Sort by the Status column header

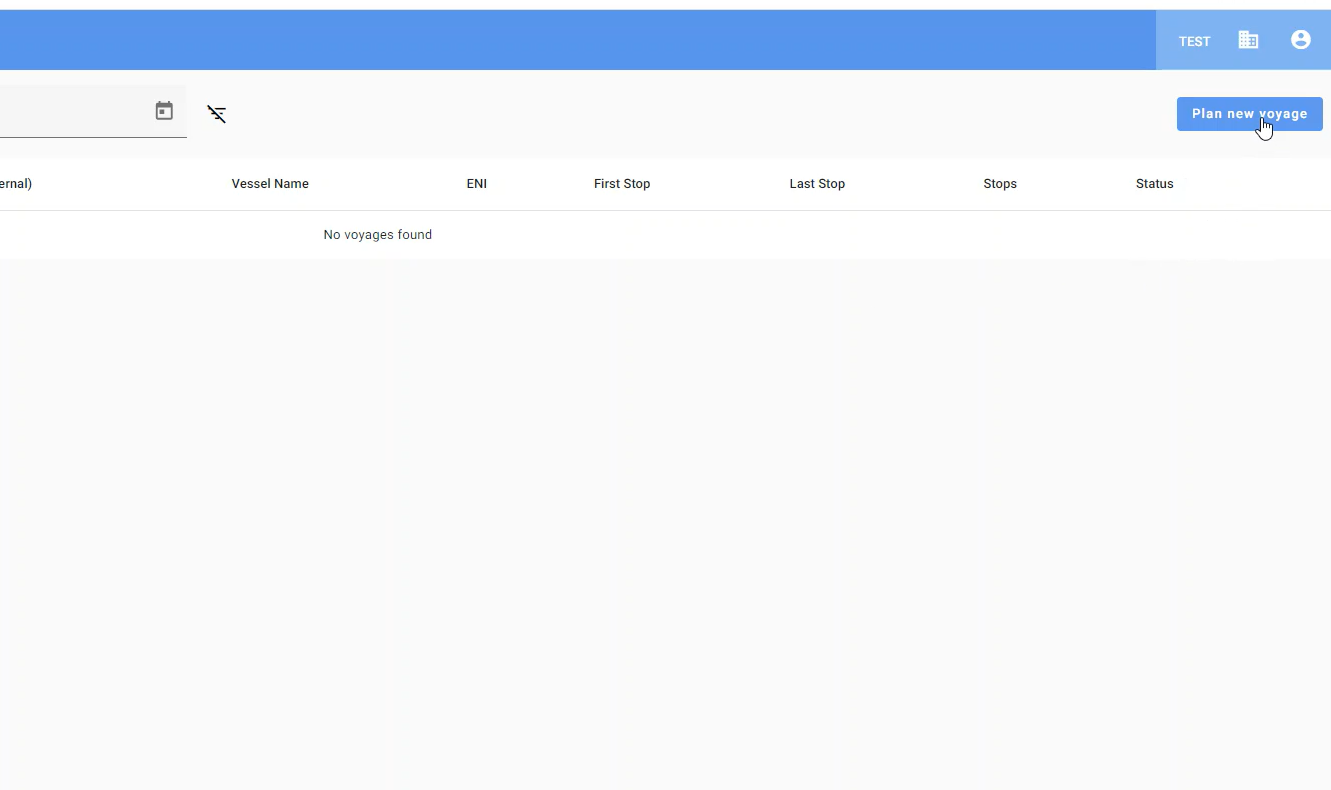pos(1154,184)
